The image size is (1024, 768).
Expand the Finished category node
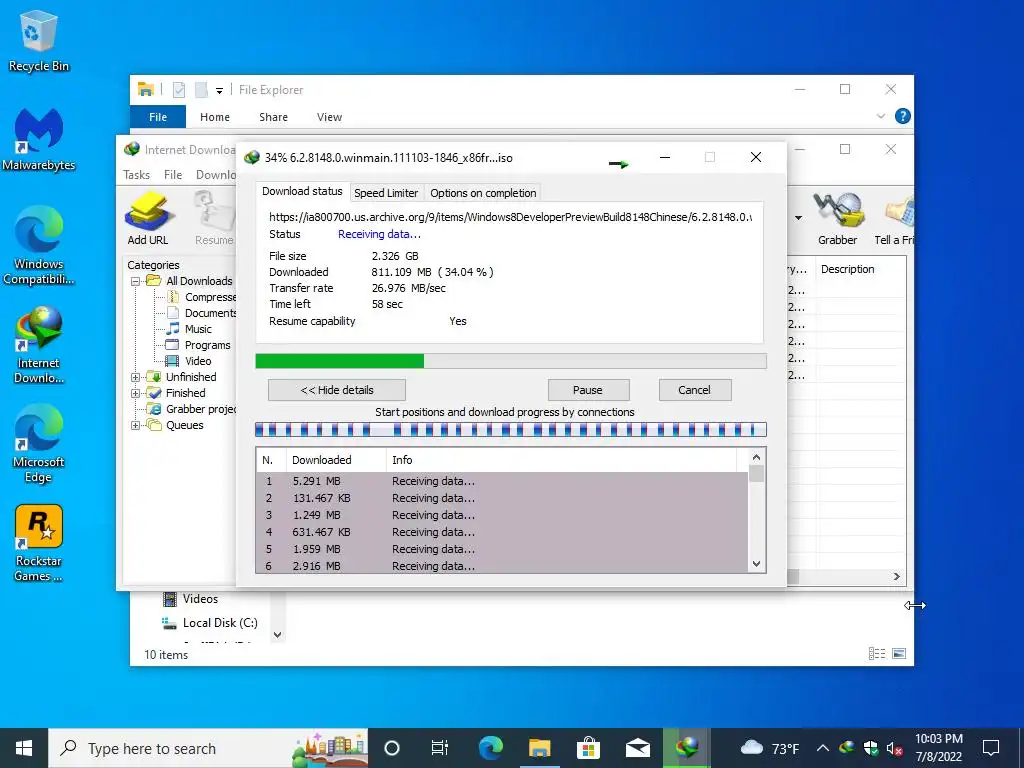pos(135,393)
